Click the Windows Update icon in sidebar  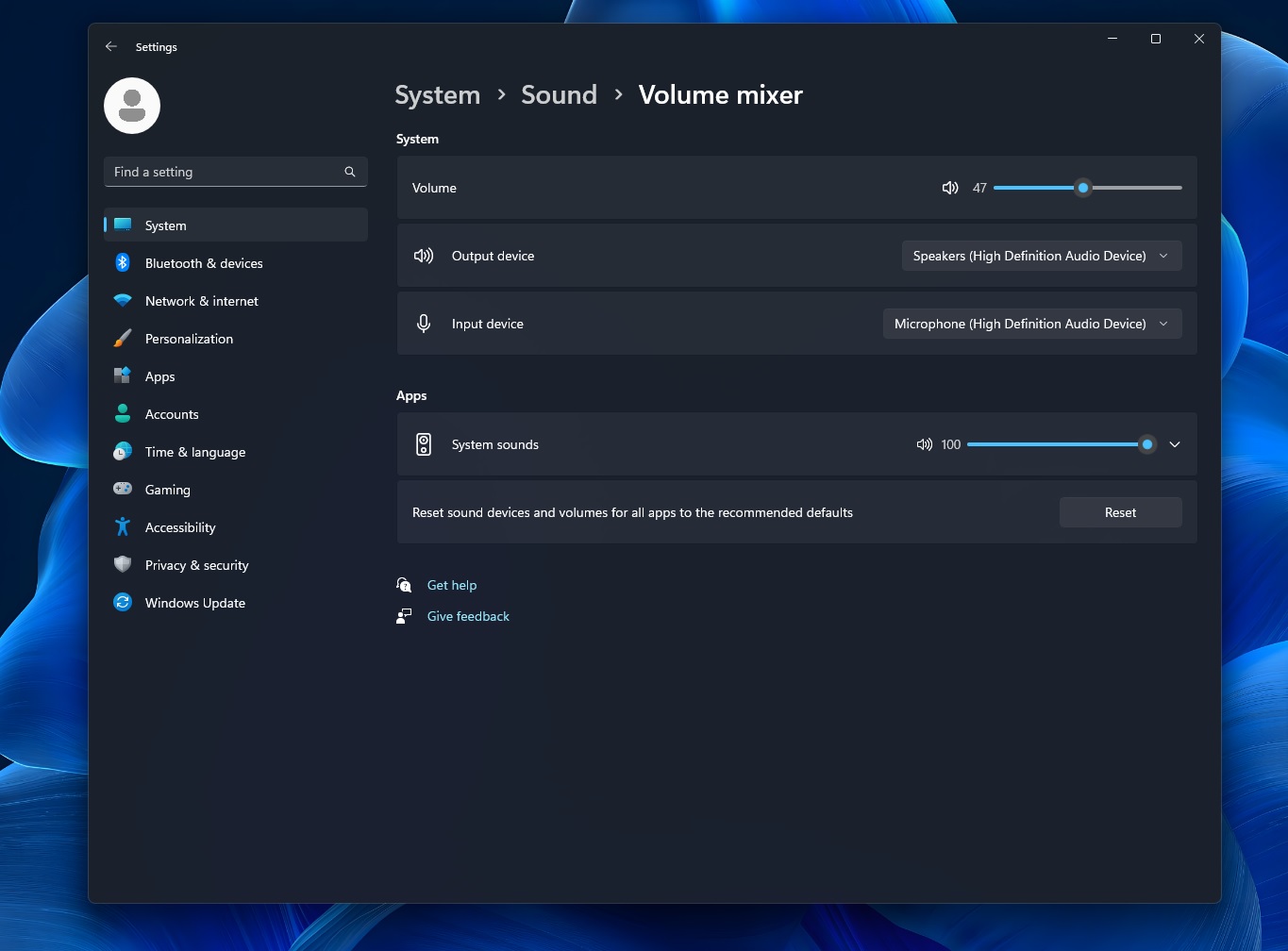click(123, 602)
